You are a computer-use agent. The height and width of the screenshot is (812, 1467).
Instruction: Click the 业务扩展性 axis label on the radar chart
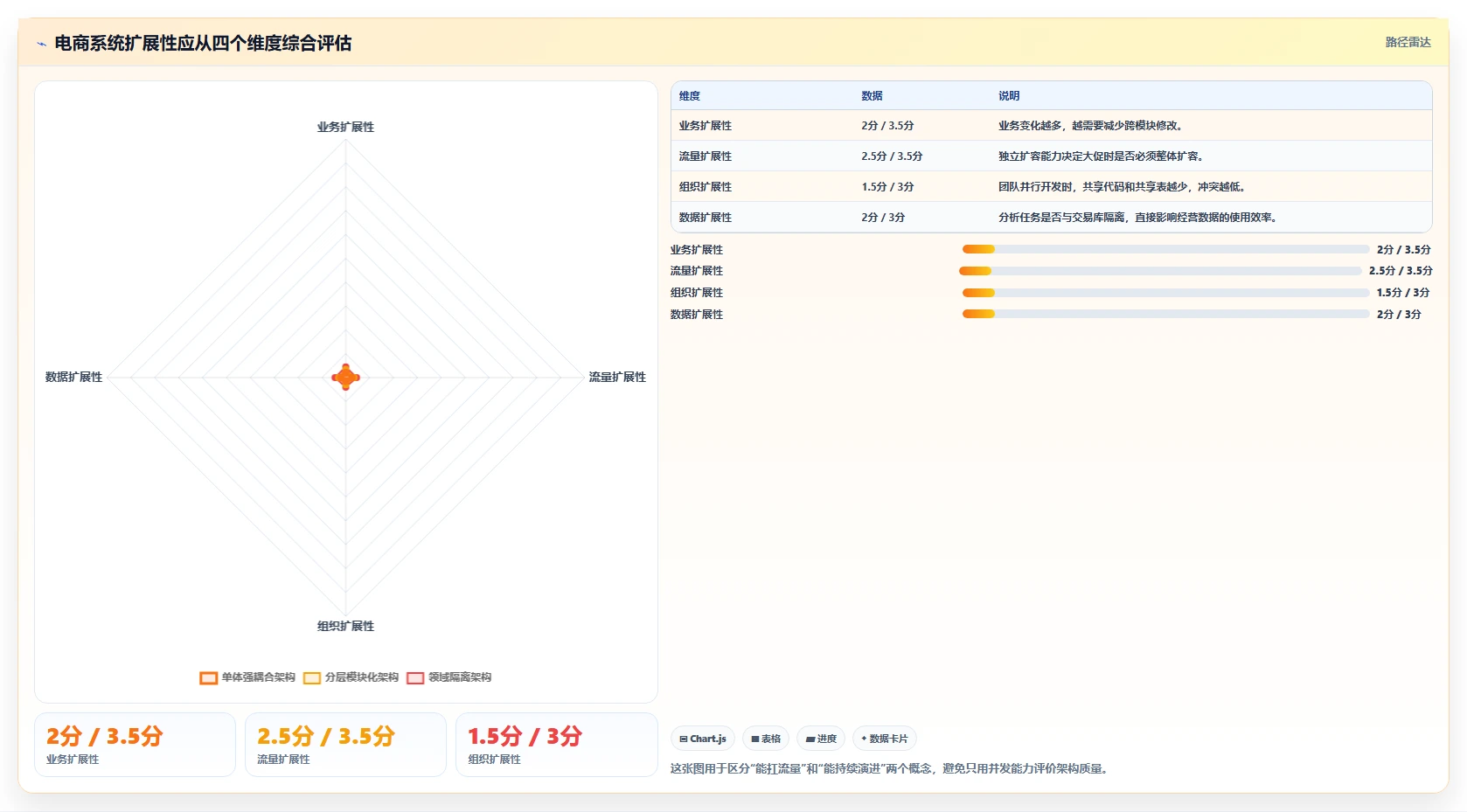tap(345, 128)
